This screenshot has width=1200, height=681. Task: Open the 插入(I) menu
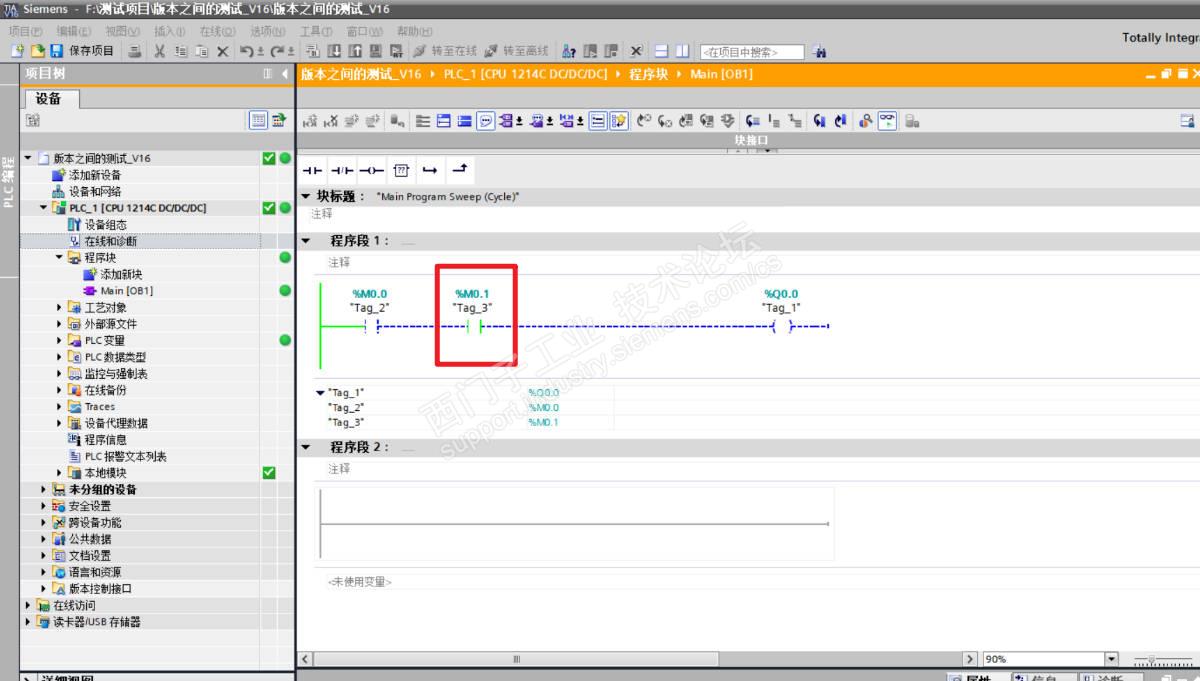pos(170,31)
